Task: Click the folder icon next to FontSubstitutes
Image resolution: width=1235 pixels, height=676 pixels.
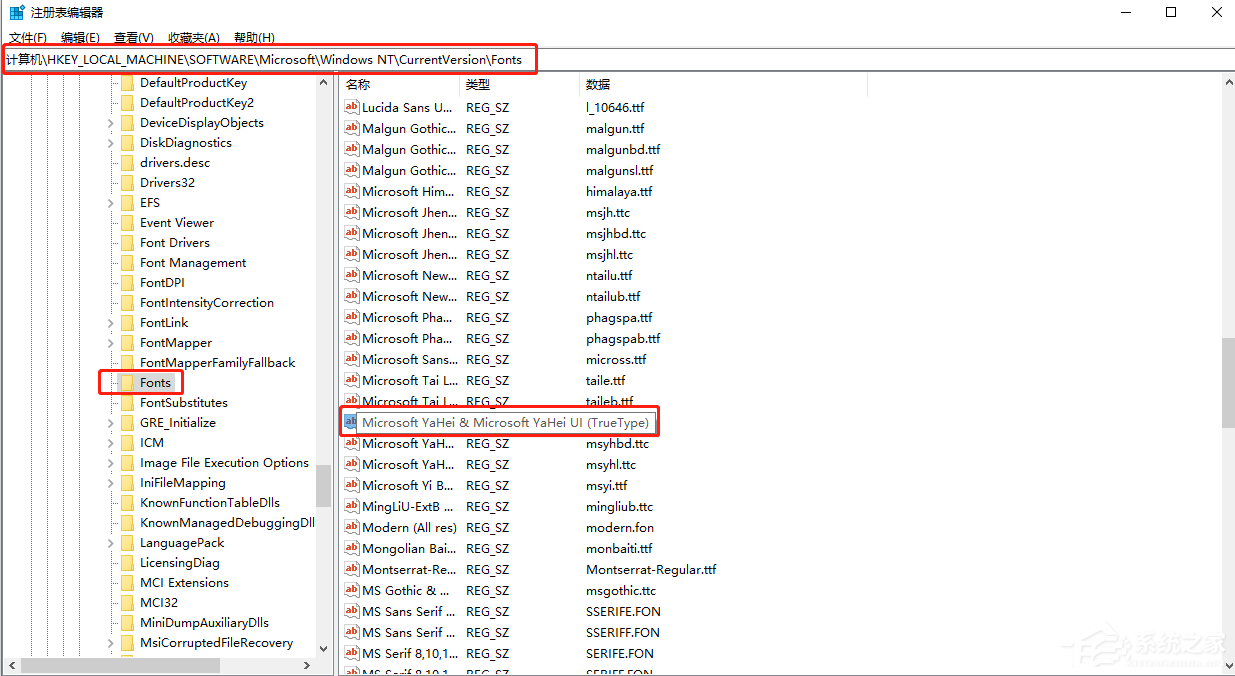Action: click(x=127, y=402)
